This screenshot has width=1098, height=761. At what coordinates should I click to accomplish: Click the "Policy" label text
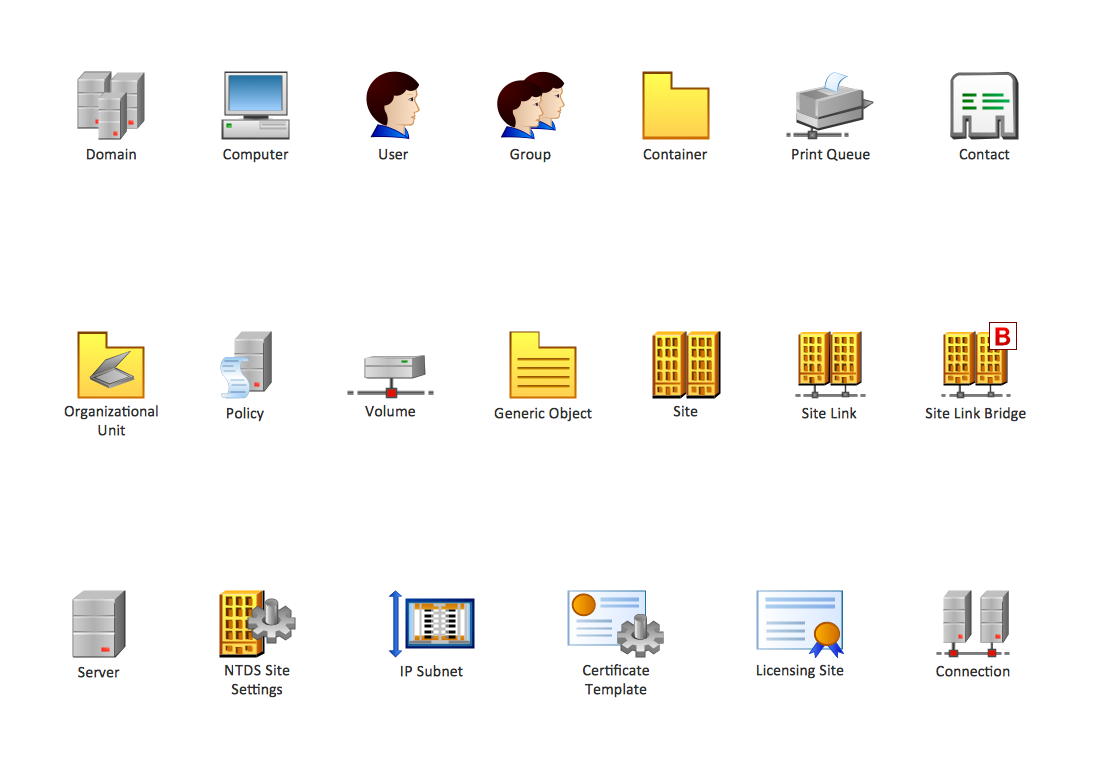click(x=245, y=414)
